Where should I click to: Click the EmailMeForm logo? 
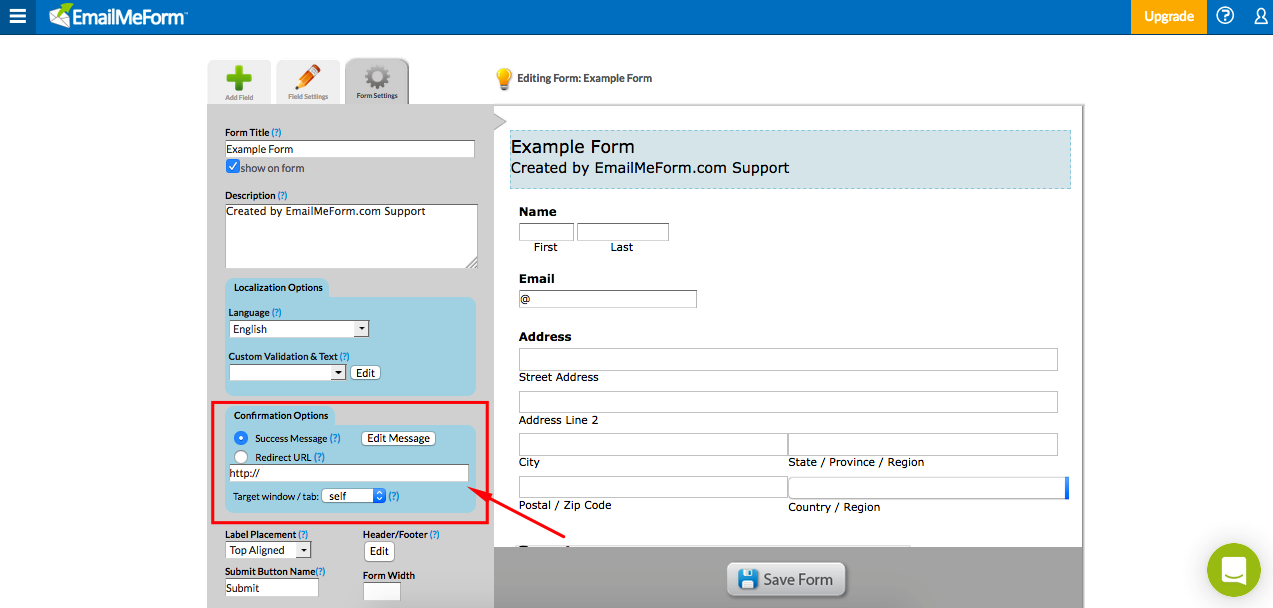point(118,16)
